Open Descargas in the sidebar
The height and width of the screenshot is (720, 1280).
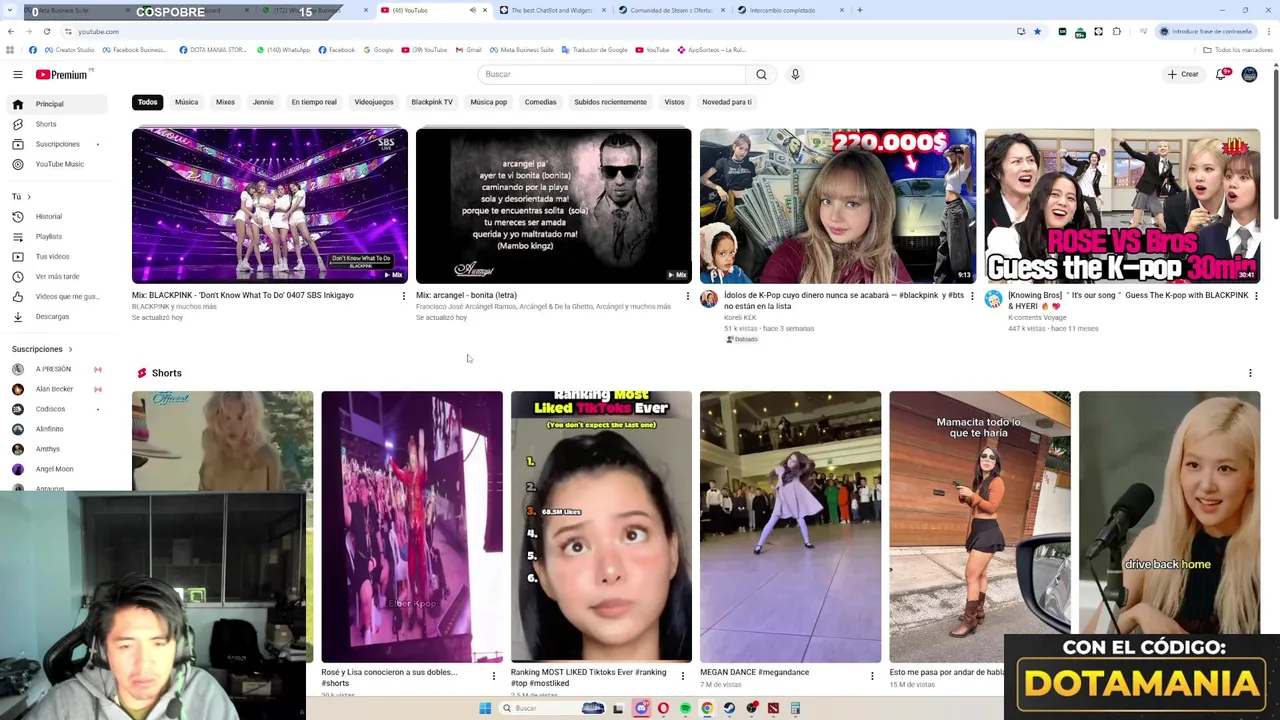coord(58,316)
